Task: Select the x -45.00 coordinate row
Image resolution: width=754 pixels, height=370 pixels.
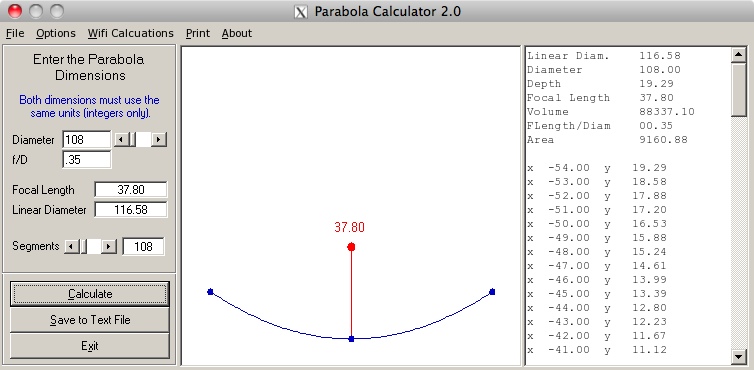Action: point(597,293)
